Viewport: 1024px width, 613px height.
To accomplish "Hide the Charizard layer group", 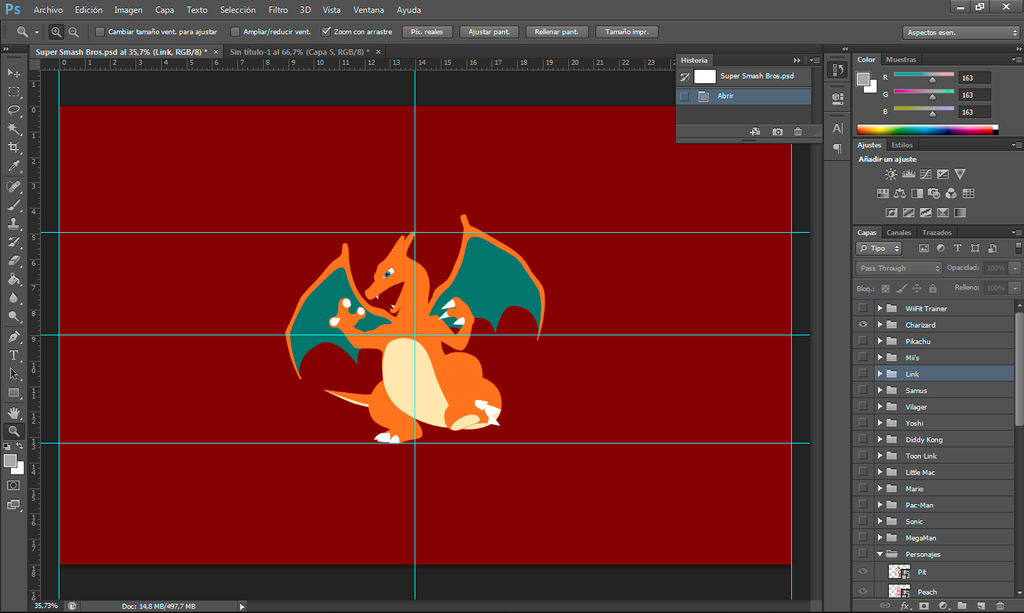I will pyautogui.click(x=863, y=324).
